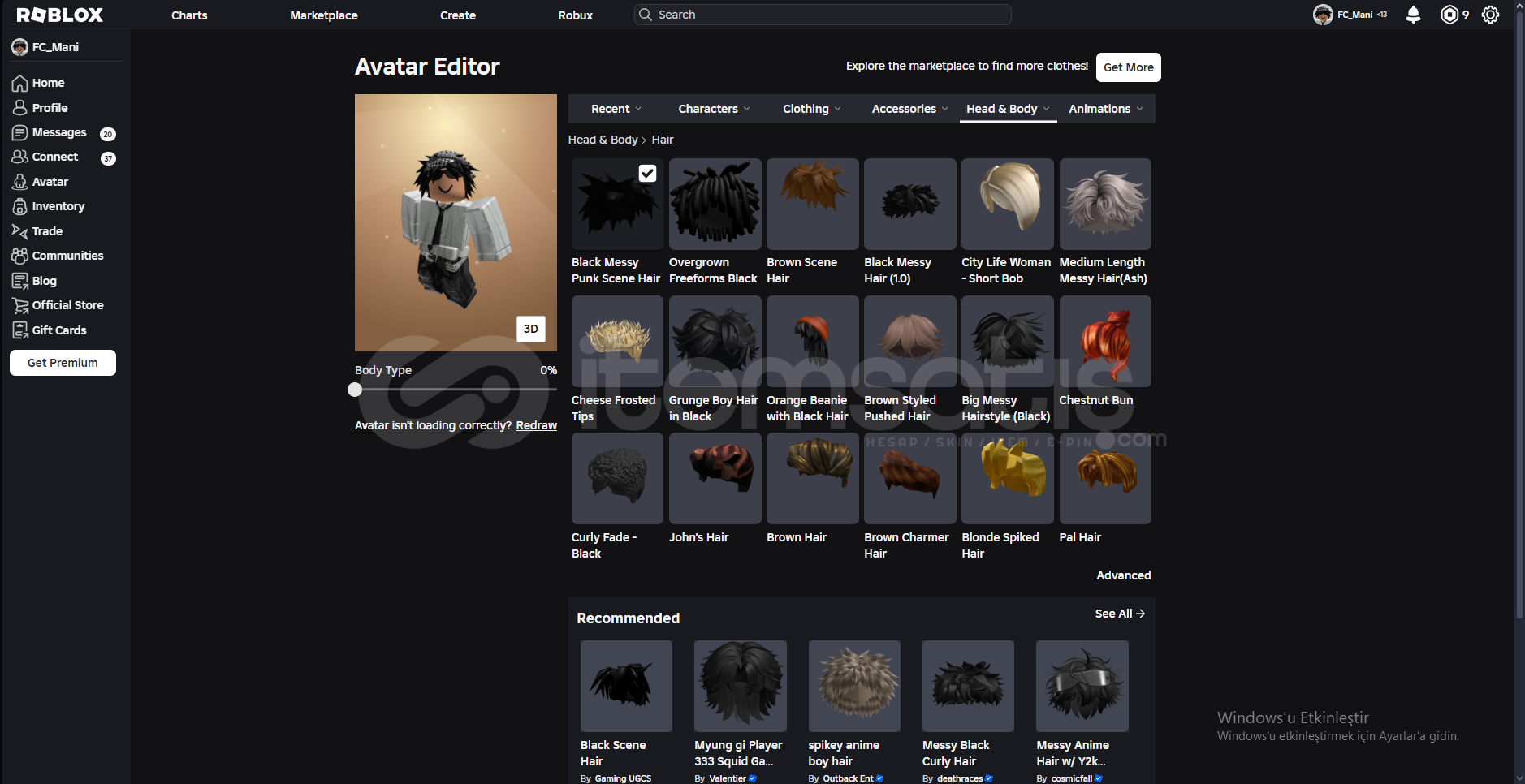The image size is (1525, 784).
Task: Open the settings gear menu
Action: pos(1490,15)
